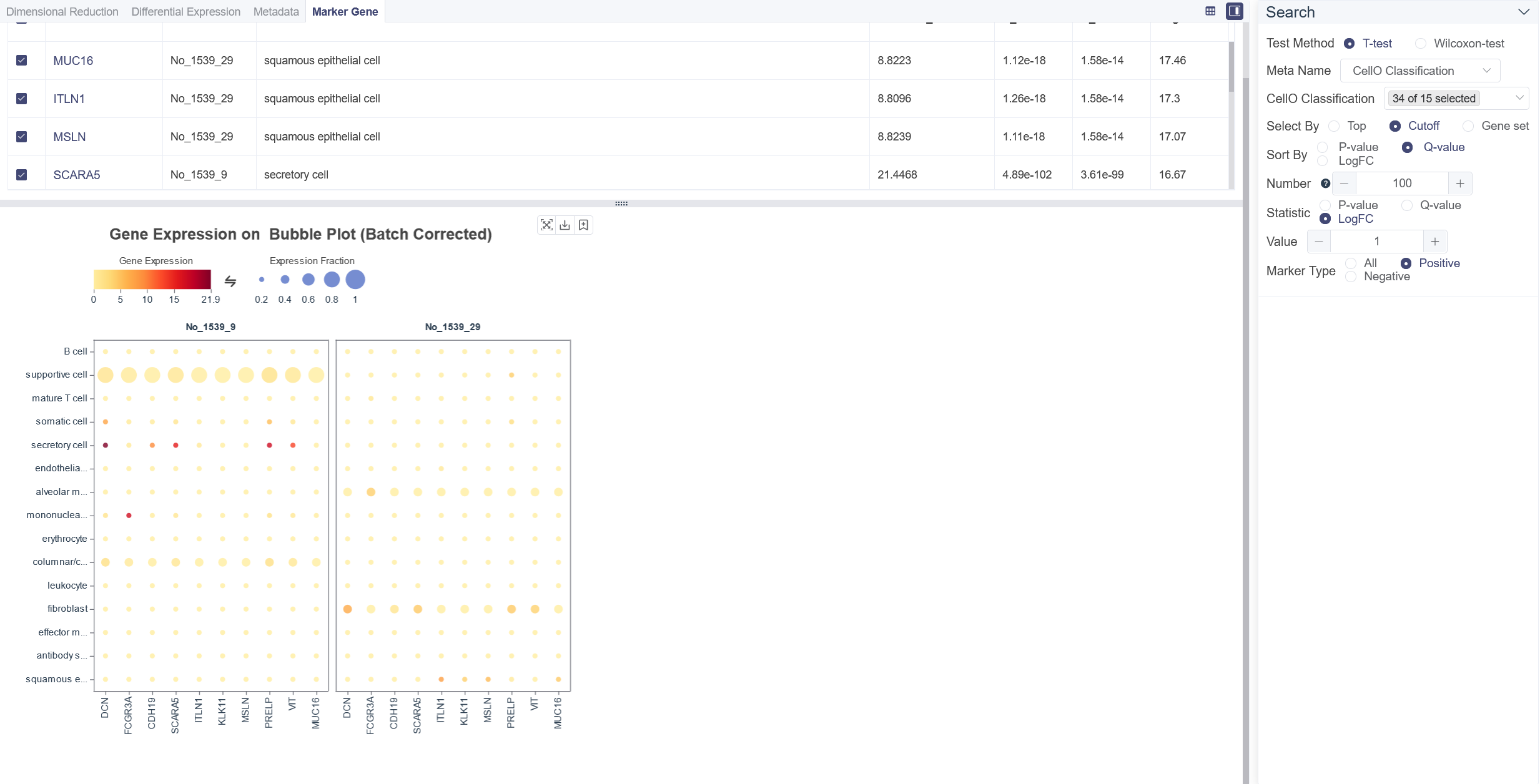Screen dimensions: 1540x784
Task: Select T-test as test method
Action: (1350, 44)
